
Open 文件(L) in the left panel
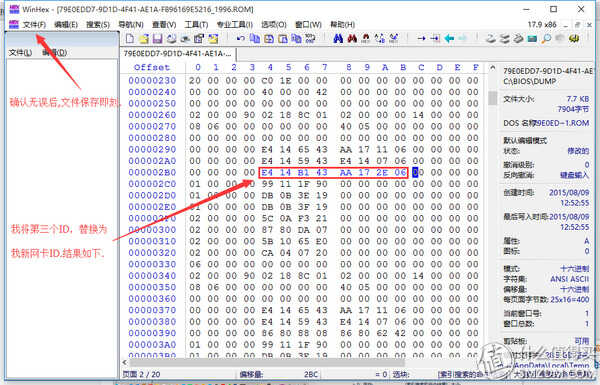tap(20, 52)
